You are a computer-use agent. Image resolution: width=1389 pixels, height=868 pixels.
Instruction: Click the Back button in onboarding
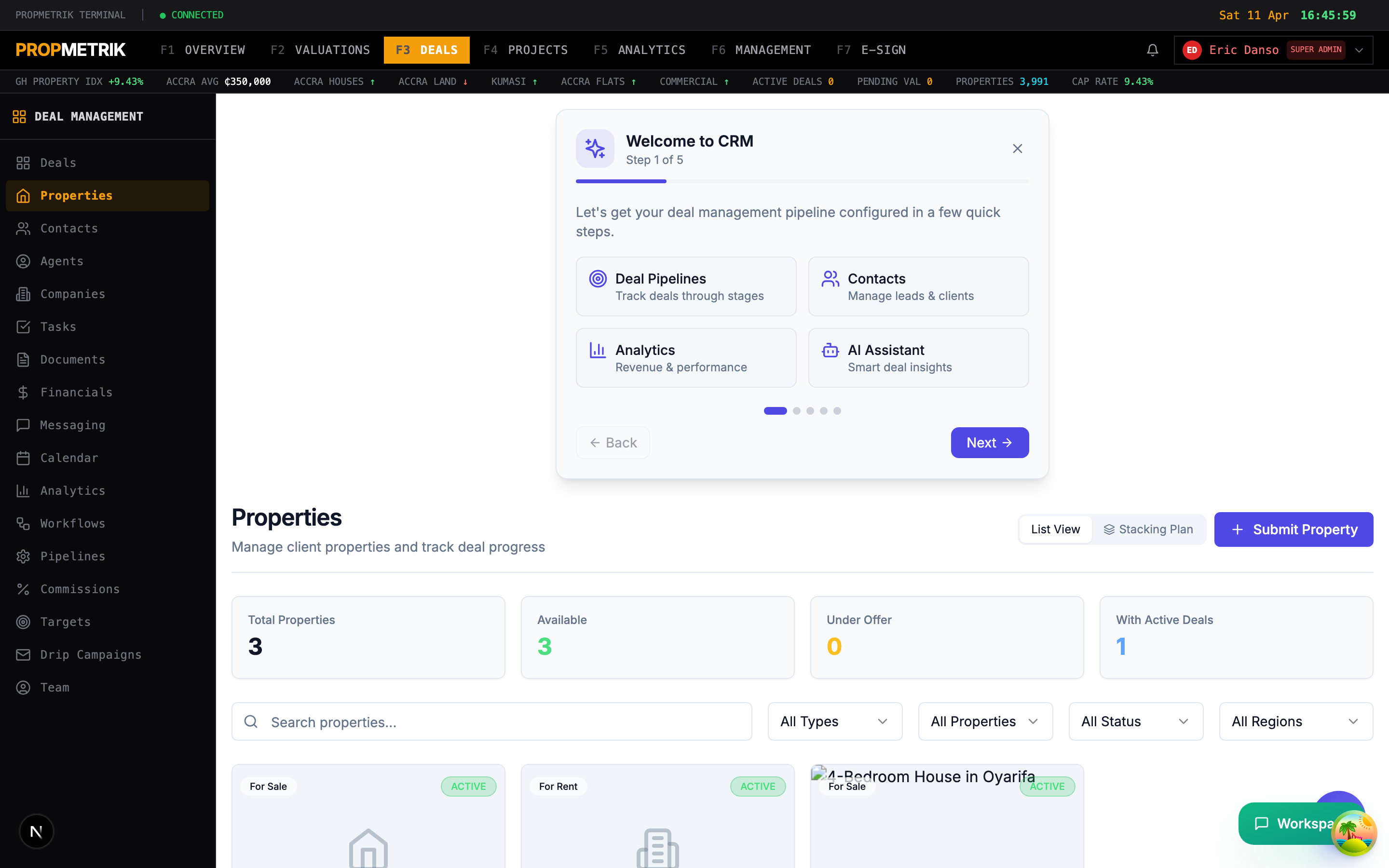613,443
